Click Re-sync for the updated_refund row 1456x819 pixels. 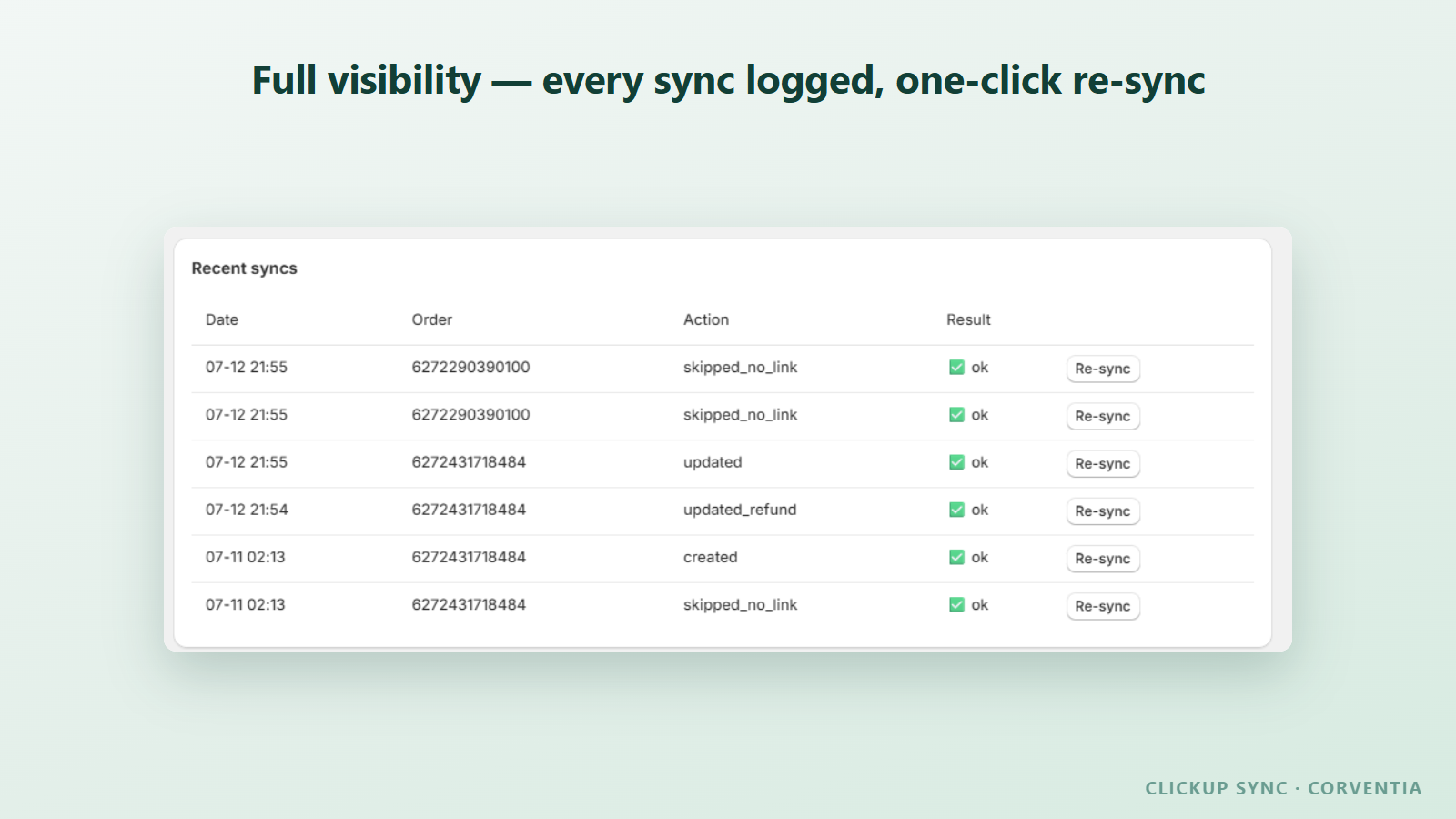coord(1103,511)
